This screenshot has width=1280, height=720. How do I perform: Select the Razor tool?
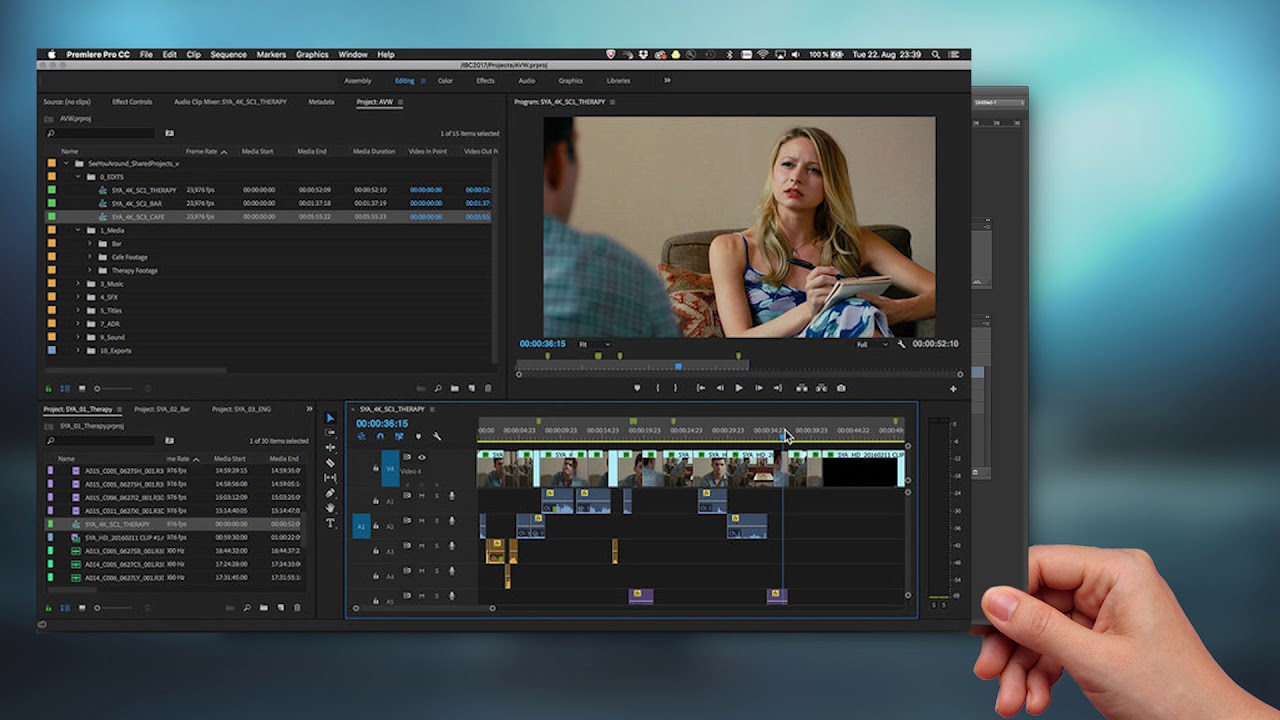click(330, 462)
